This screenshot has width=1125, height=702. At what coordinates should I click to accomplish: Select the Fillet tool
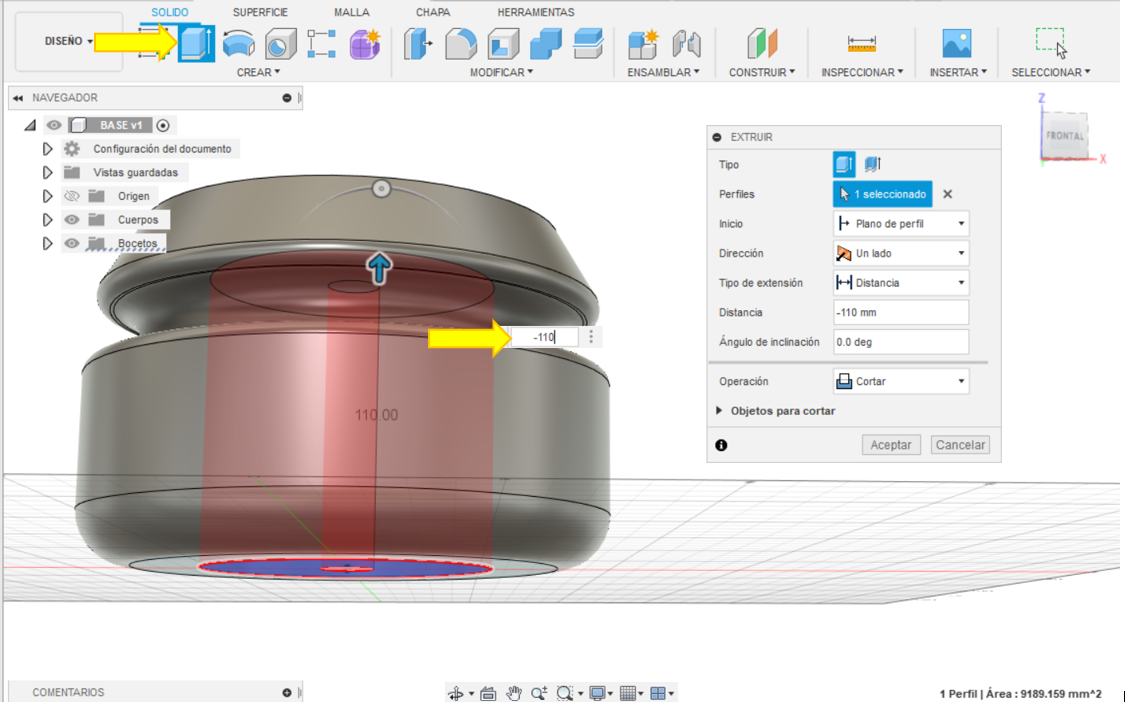tap(461, 44)
